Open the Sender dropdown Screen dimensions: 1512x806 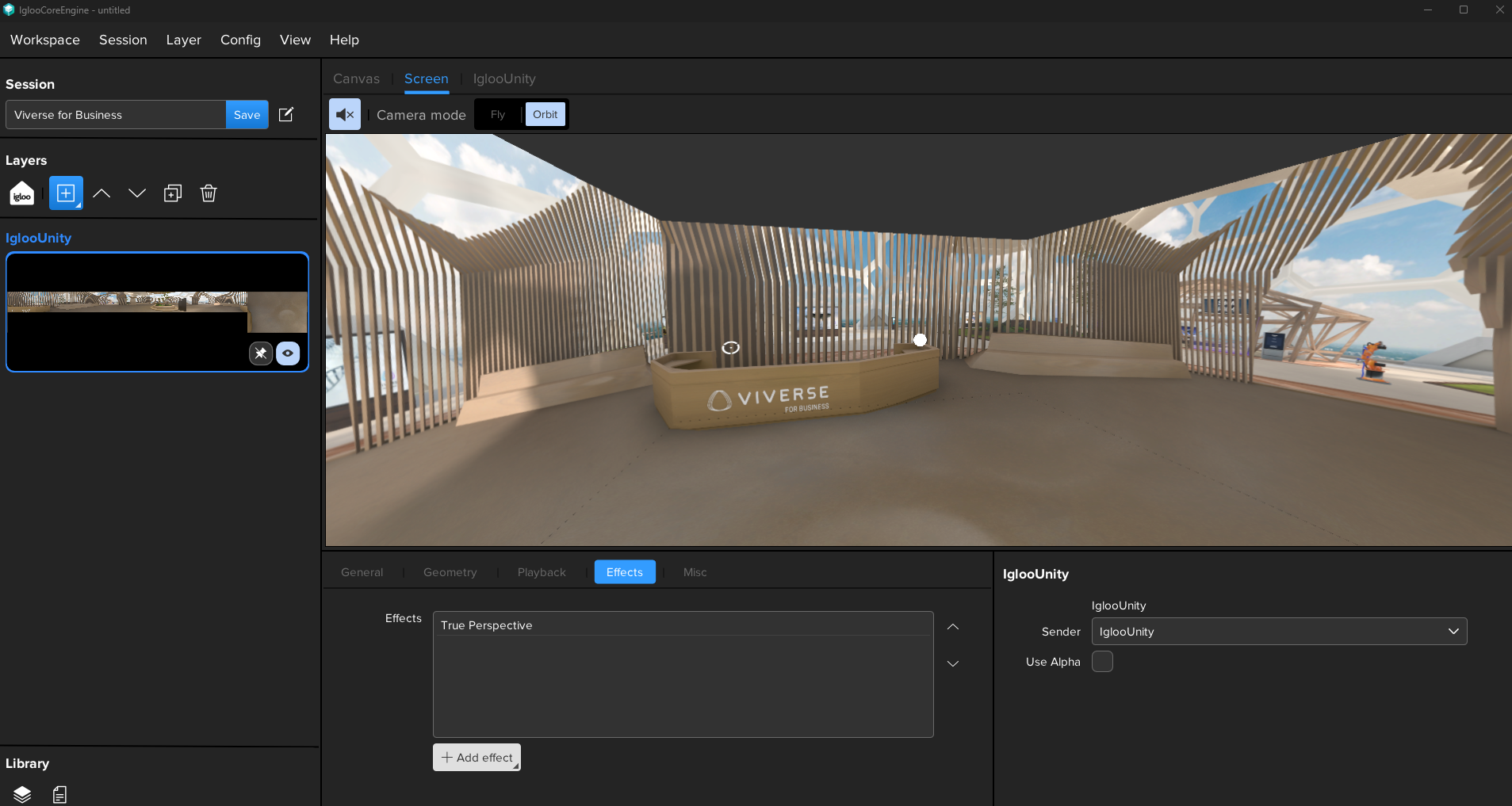click(x=1278, y=632)
